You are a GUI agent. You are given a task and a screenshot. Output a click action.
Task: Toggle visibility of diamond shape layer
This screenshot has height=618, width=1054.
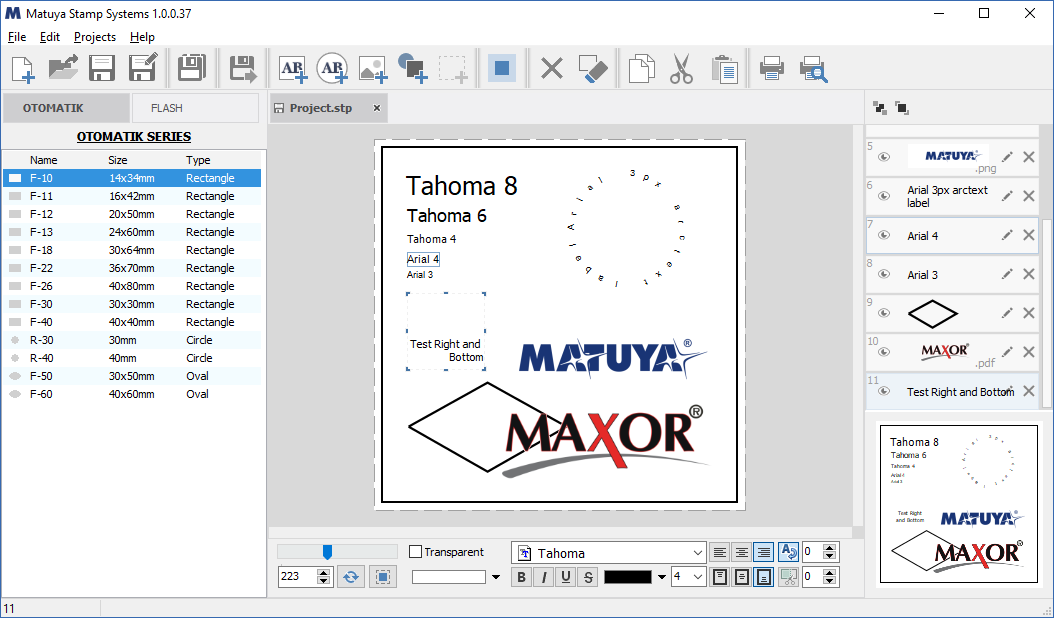[x=884, y=313]
